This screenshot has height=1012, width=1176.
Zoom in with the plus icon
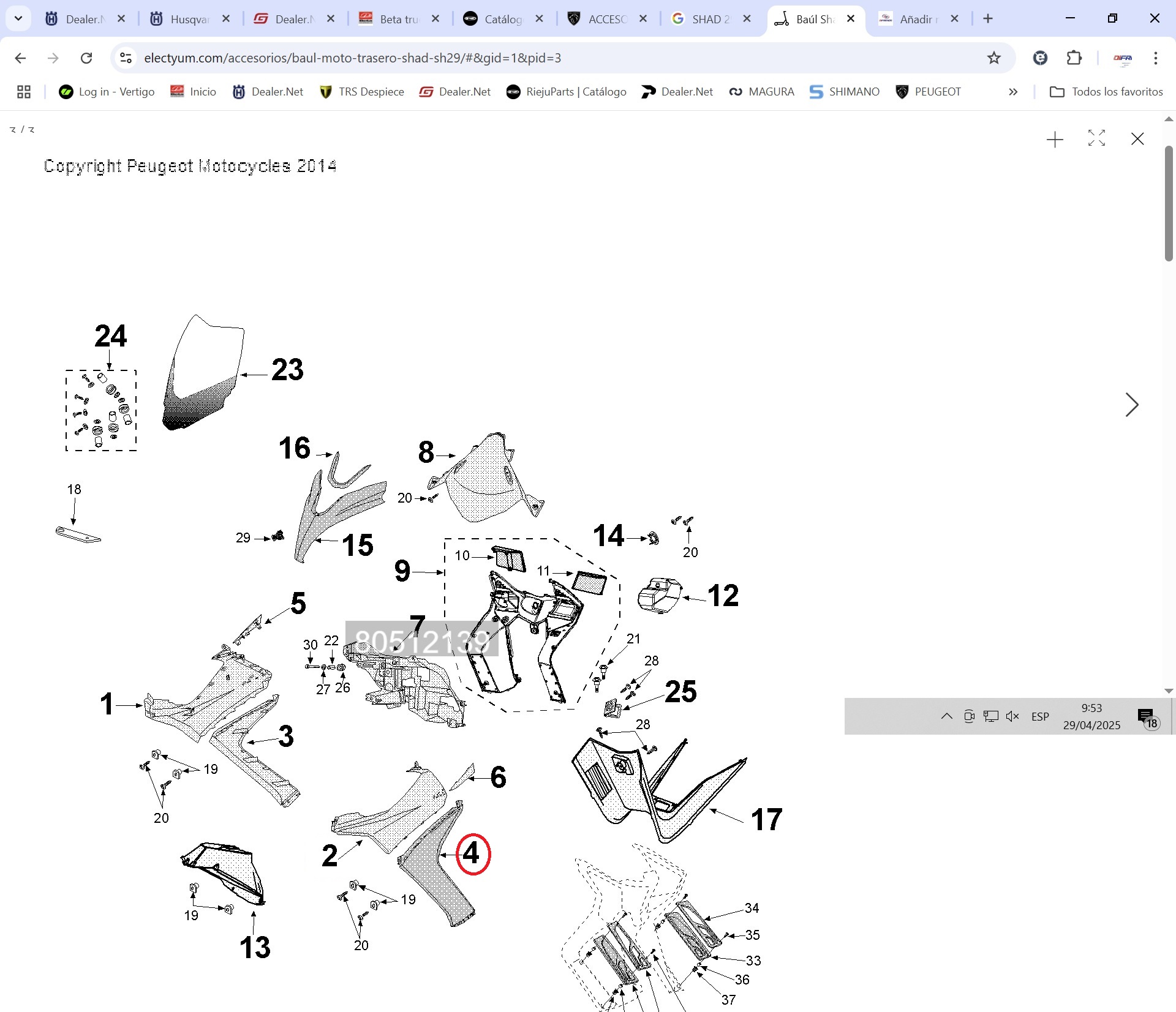[x=1055, y=140]
